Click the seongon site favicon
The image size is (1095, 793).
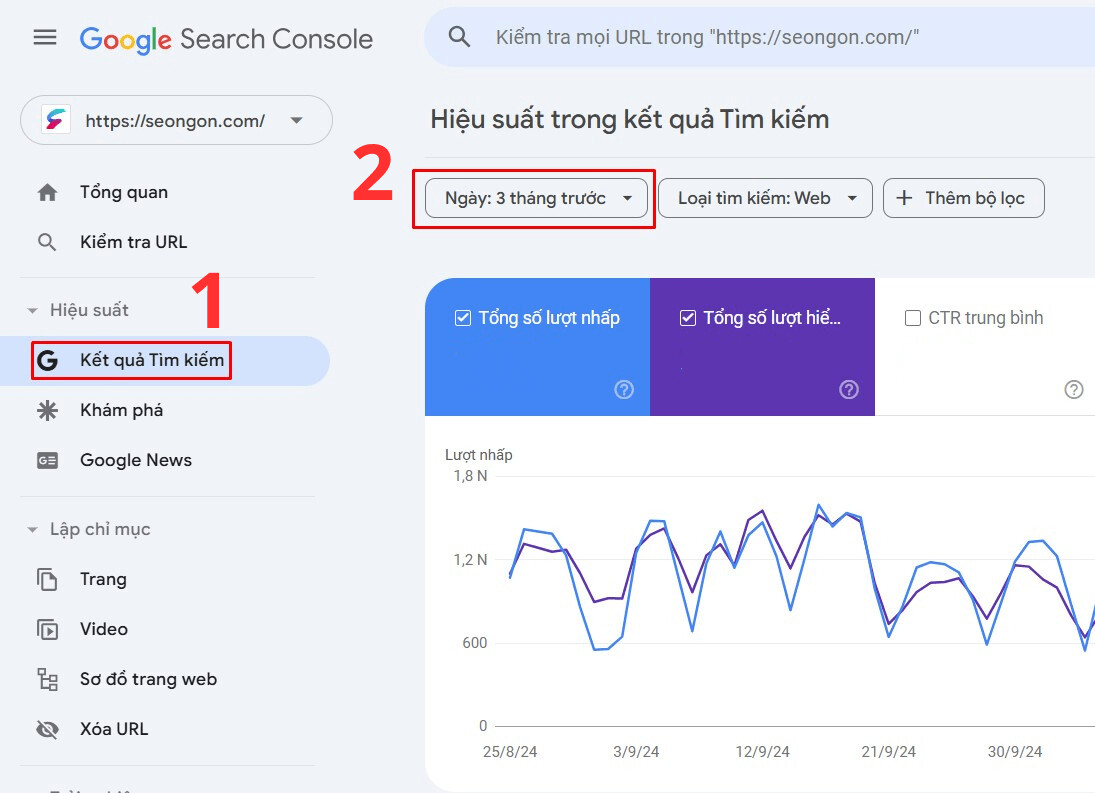point(56,120)
